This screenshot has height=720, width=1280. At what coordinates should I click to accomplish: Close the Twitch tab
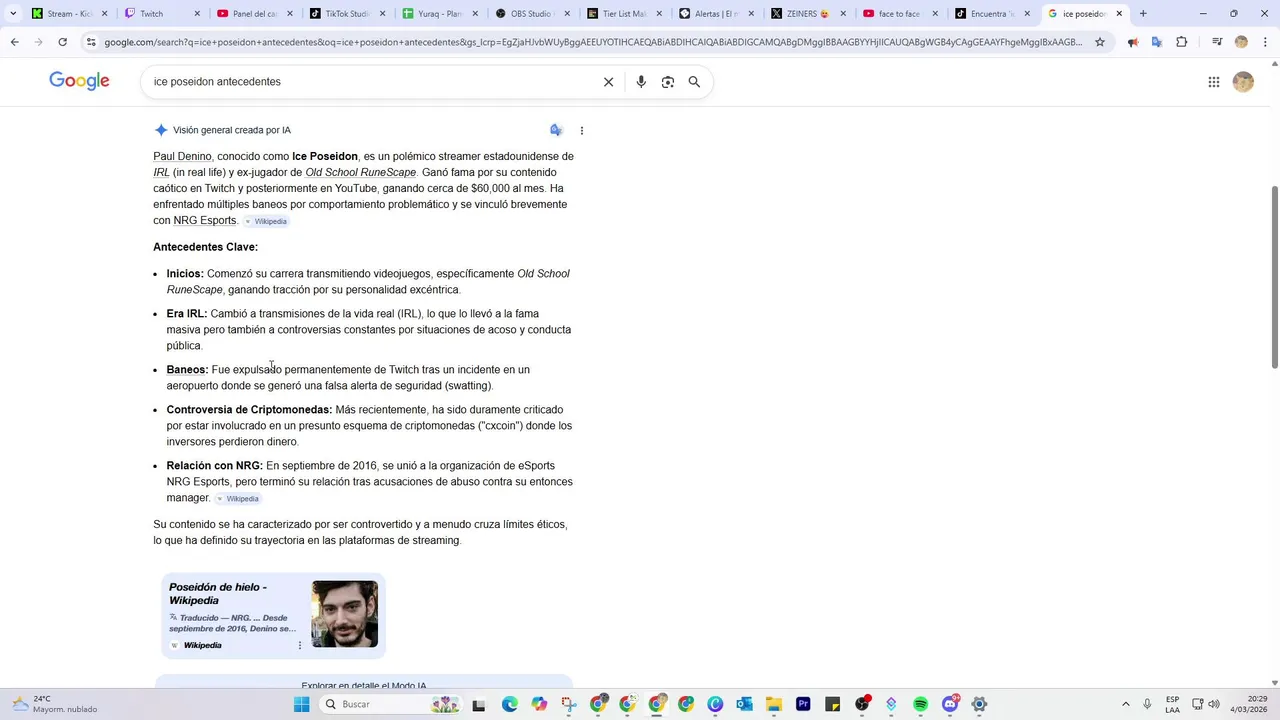click(197, 14)
